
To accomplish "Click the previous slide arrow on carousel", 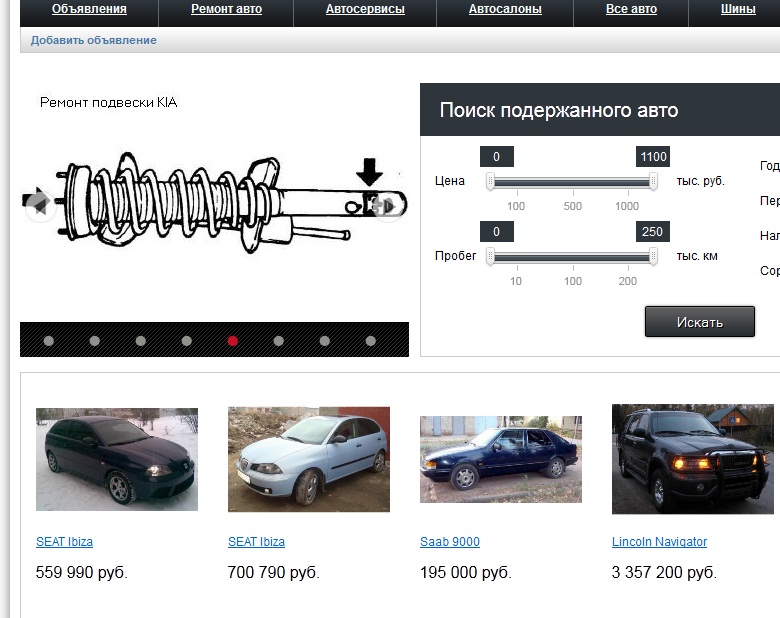I will (x=38, y=205).
